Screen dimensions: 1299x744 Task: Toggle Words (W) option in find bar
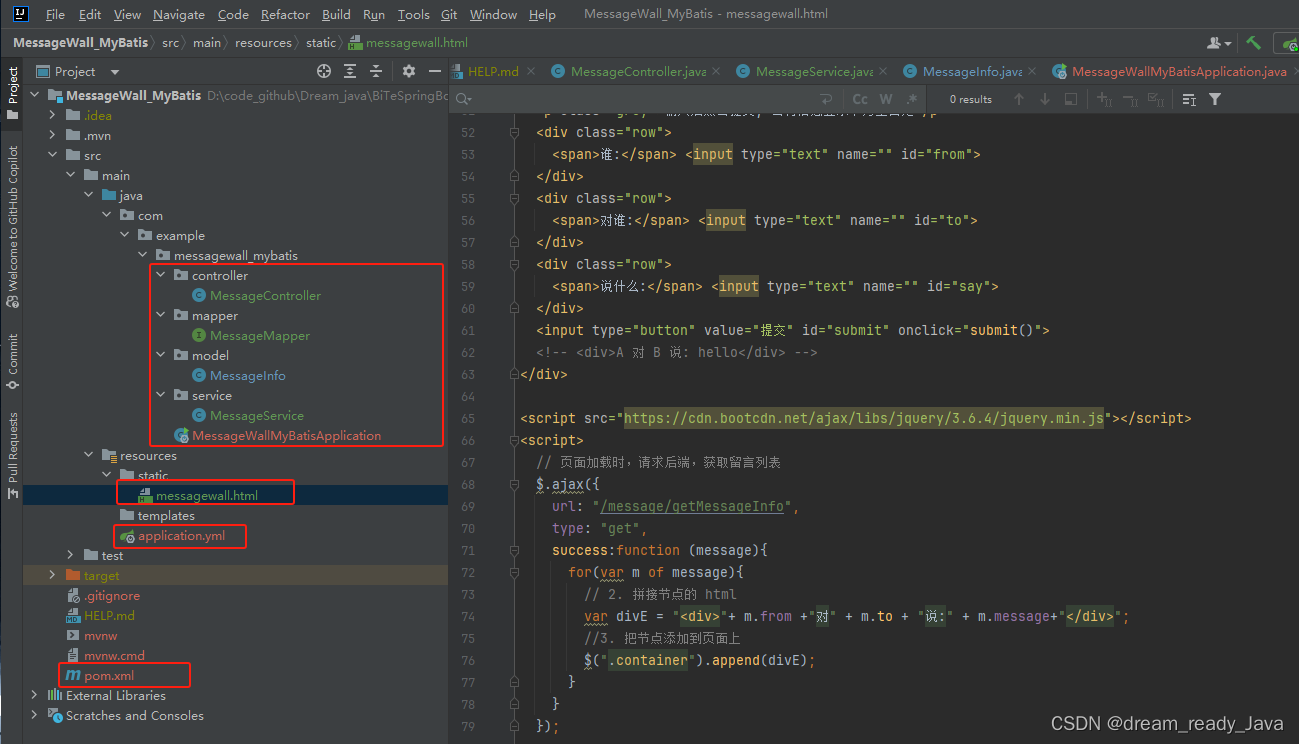pos(886,99)
